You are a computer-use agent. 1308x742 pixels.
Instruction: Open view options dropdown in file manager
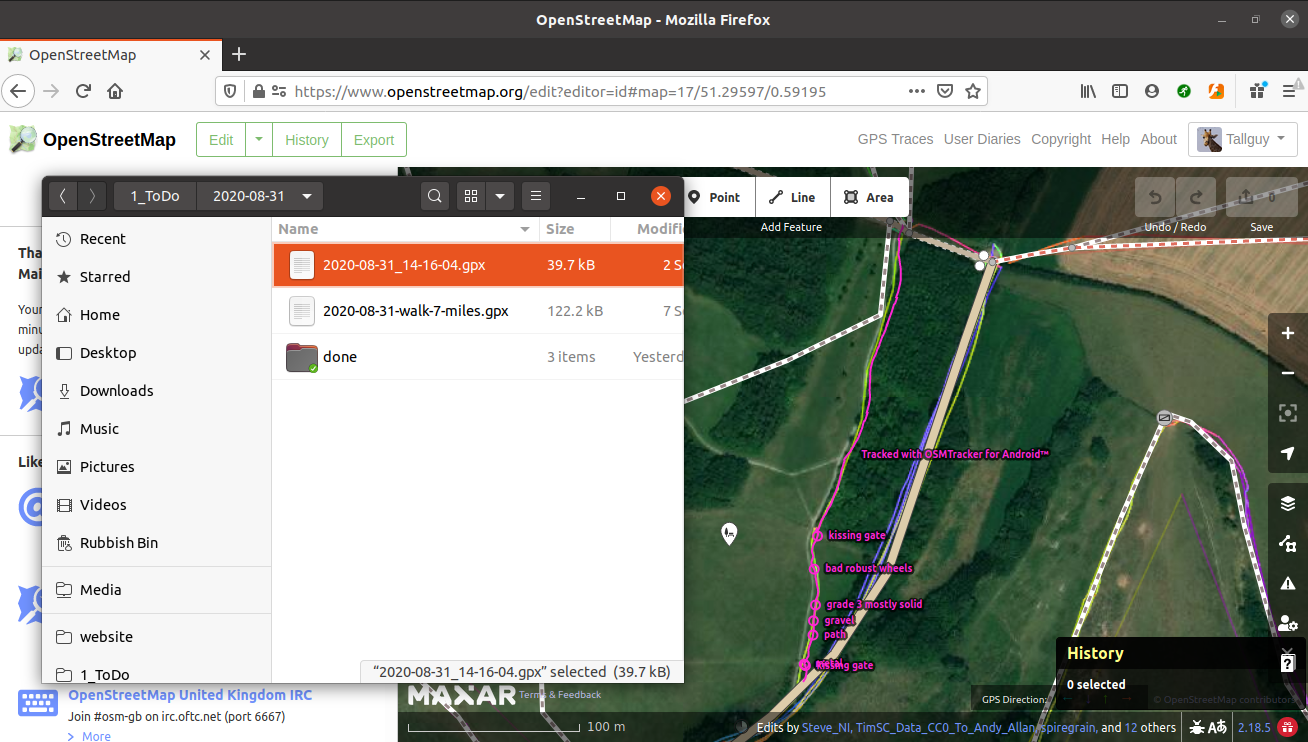[x=500, y=196]
